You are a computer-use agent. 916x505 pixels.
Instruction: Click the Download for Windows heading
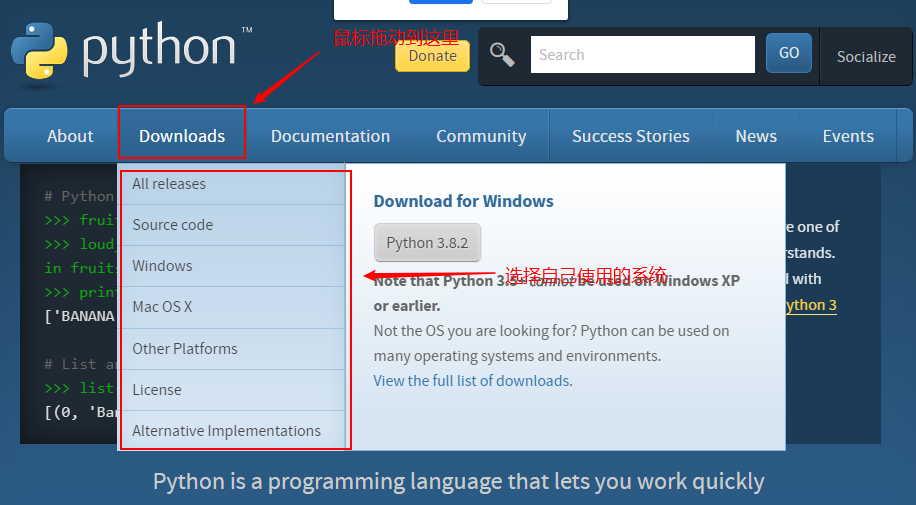click(x=463, y=201)
